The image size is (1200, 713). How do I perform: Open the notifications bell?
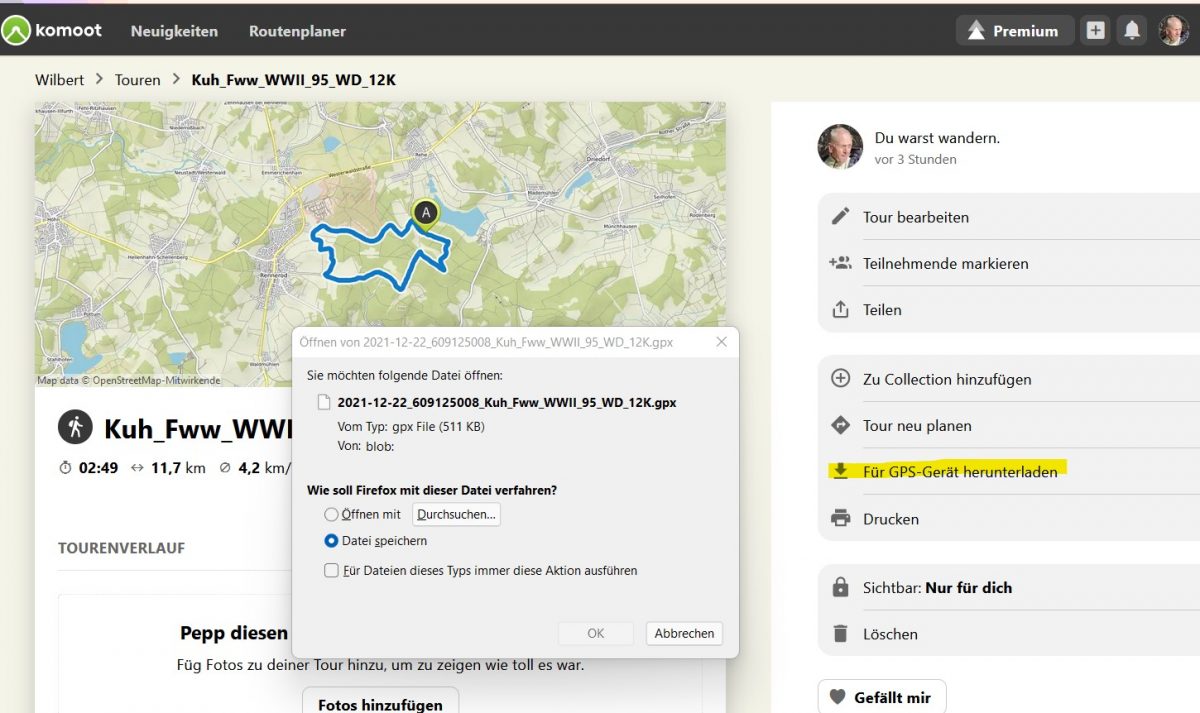click(1132, 30)
